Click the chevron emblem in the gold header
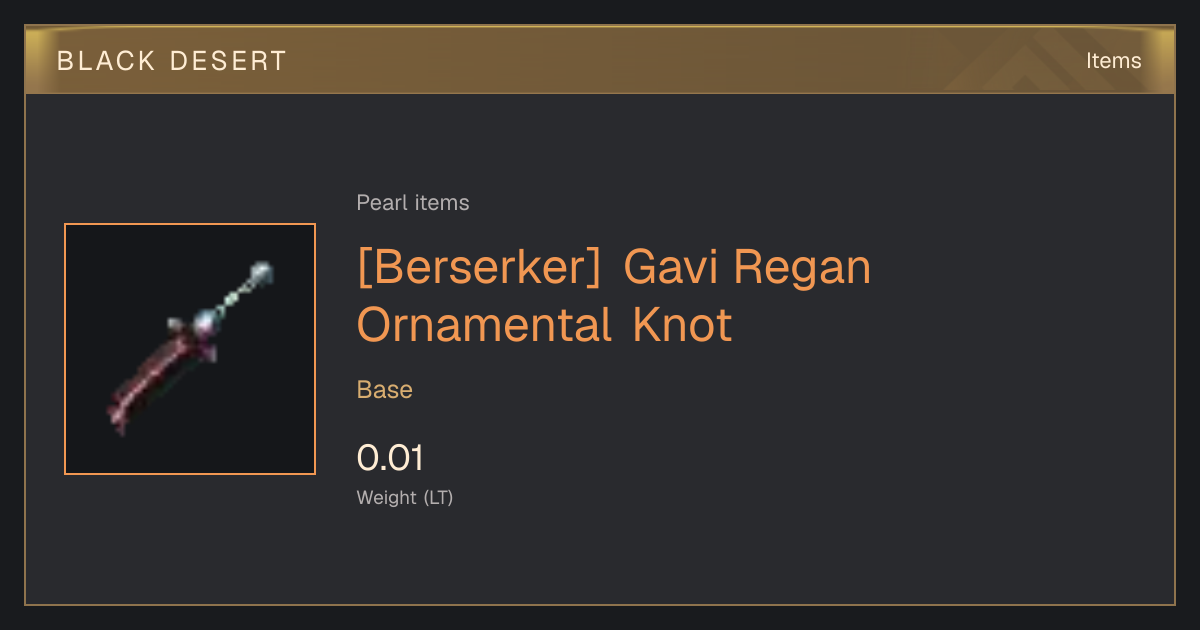The height and width of the screenshot is (630, 1200). click(1030, 60)
